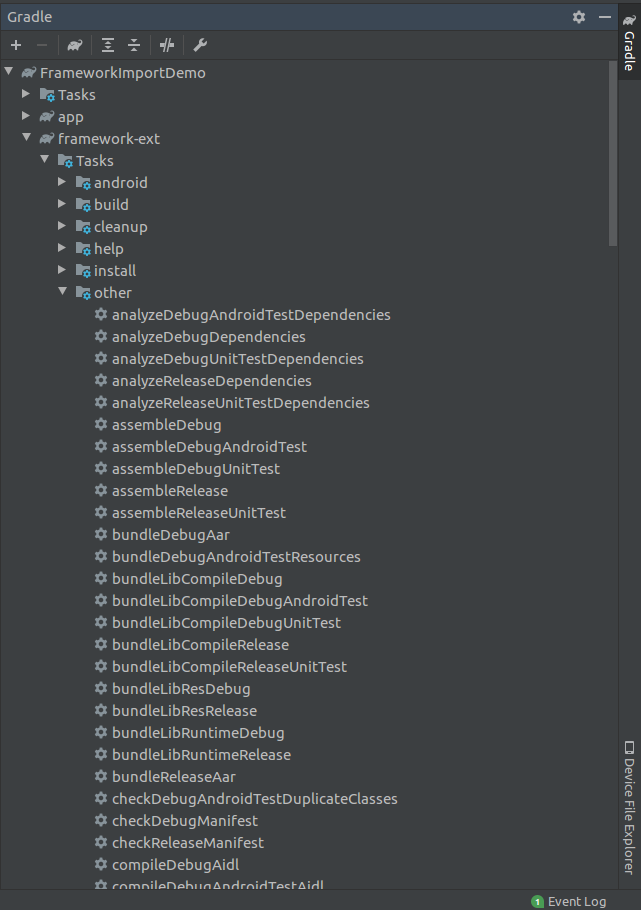Click gear icon beside checkDebugManifest task
The width and height of the screenshot is (641, 910).
101,820
